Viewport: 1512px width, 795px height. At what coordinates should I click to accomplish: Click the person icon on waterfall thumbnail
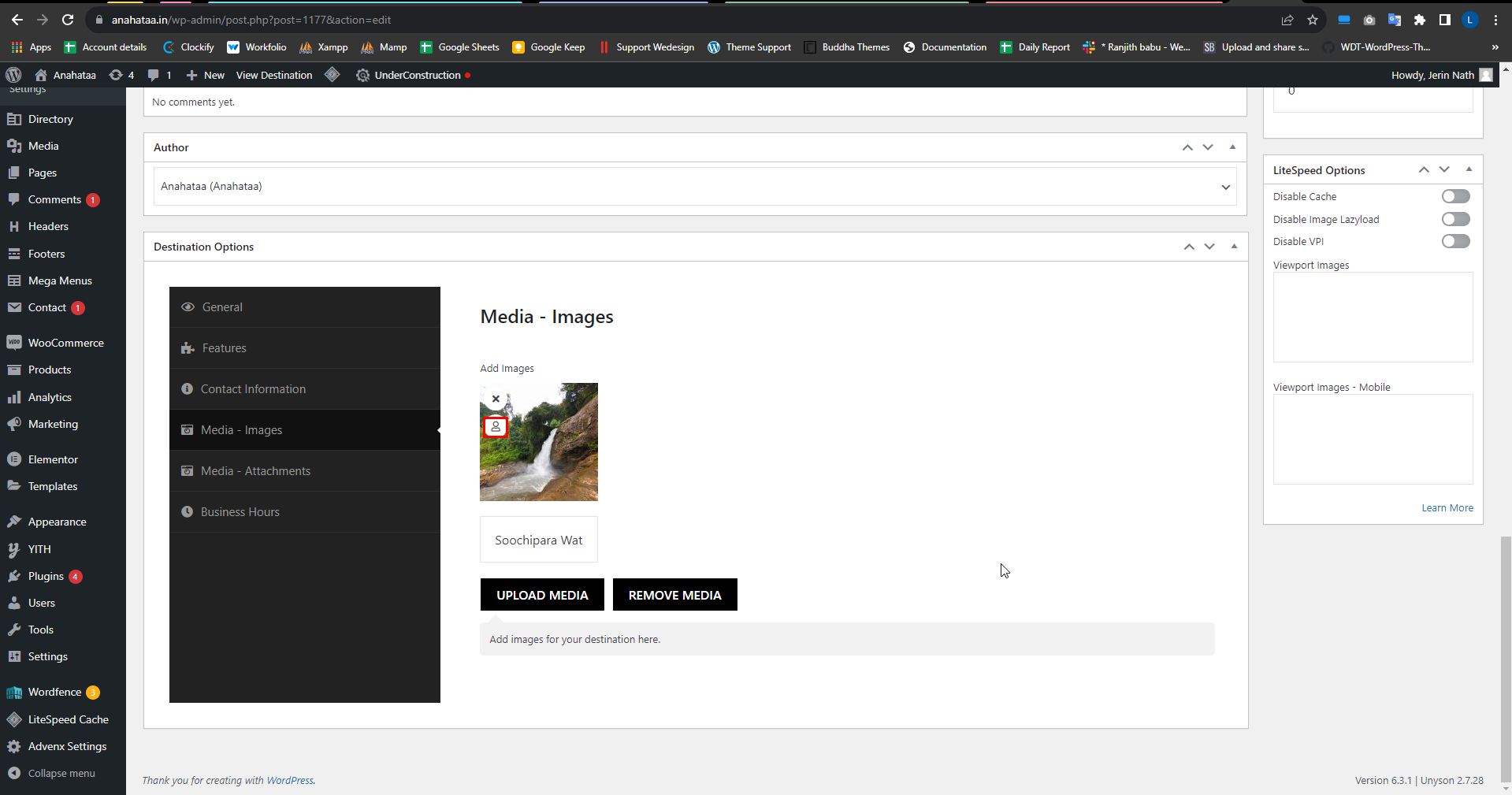coord(496,427)
